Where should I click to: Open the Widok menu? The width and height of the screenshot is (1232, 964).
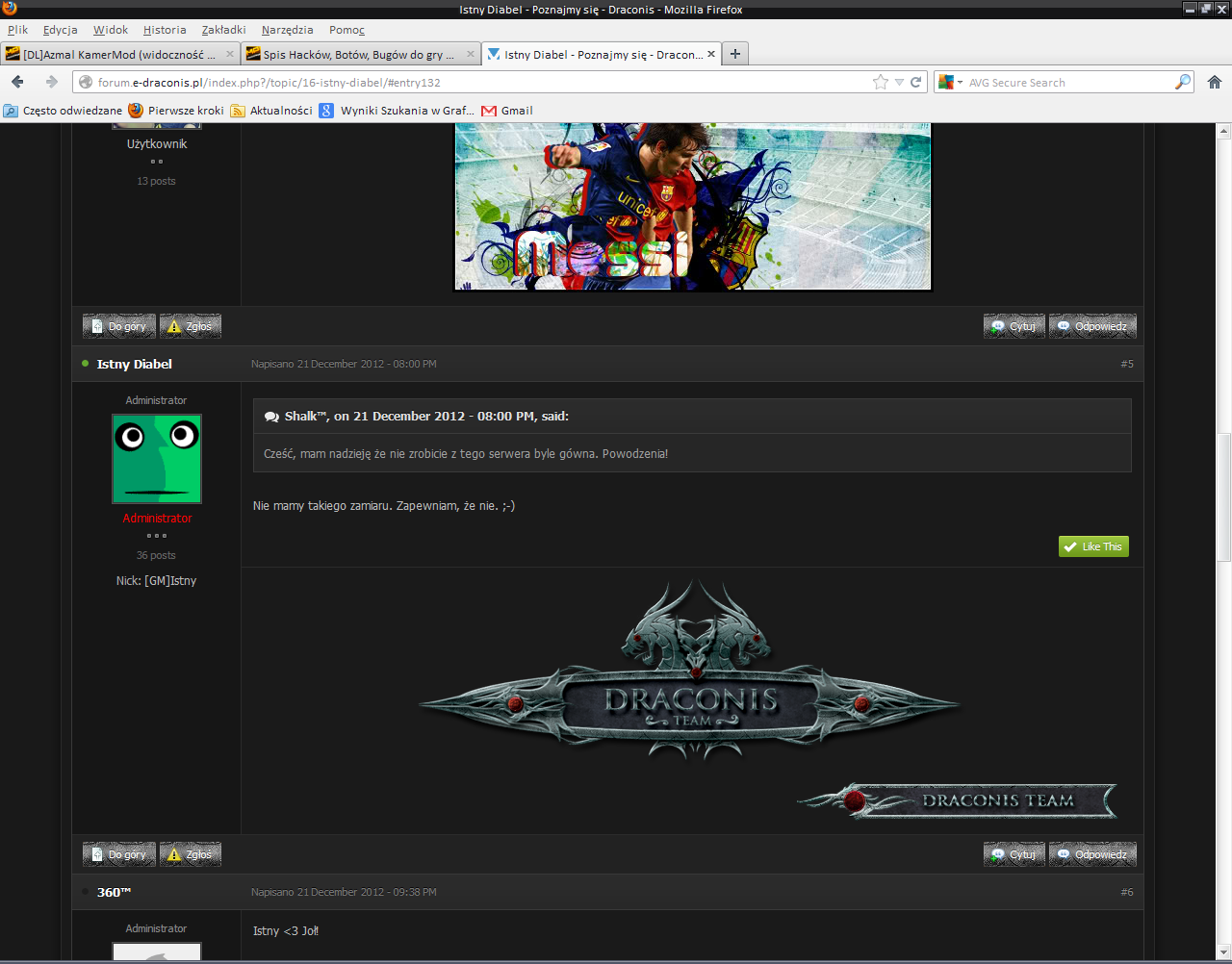click(111, 30)
